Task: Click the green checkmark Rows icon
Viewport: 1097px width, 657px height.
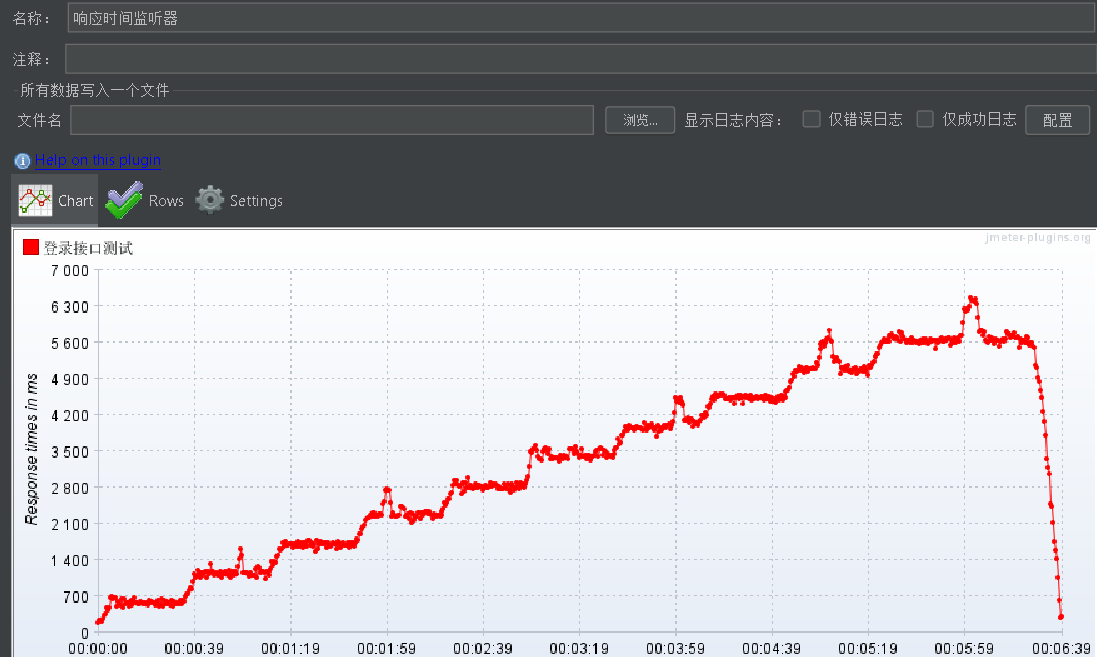Action: click(x=124, y=200)
